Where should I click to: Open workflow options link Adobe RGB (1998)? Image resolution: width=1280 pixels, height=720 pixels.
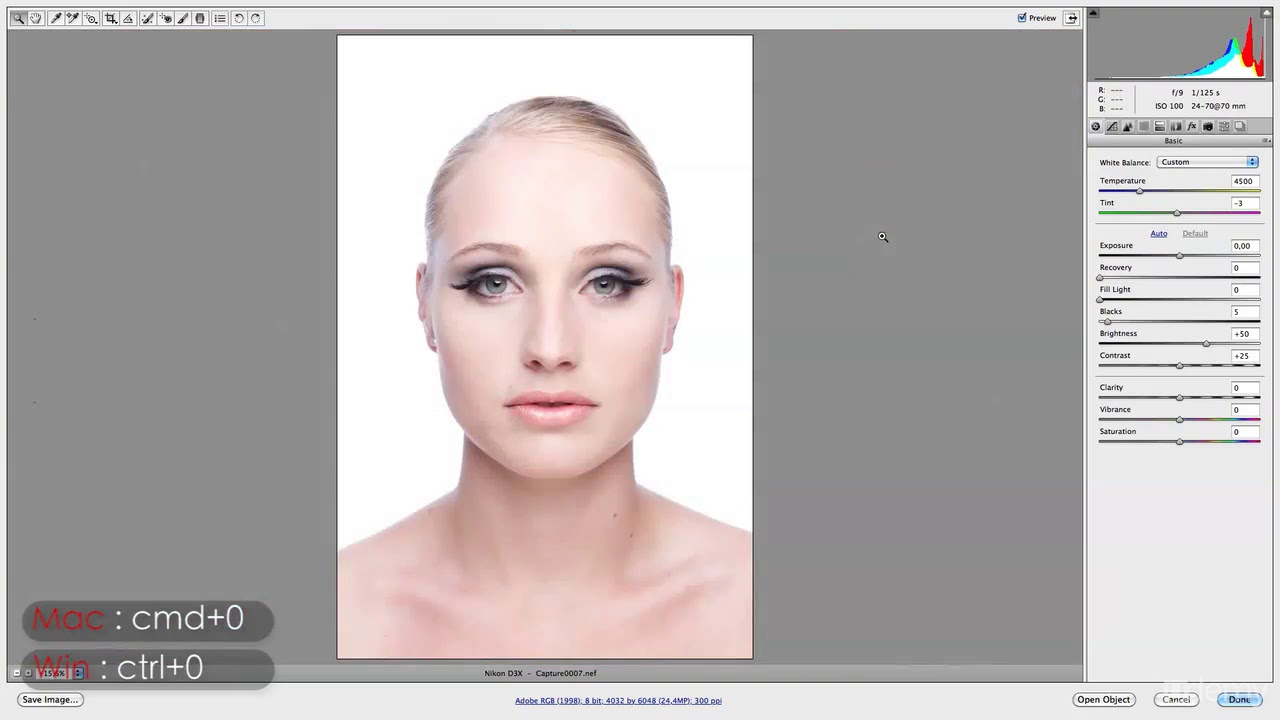618,701
